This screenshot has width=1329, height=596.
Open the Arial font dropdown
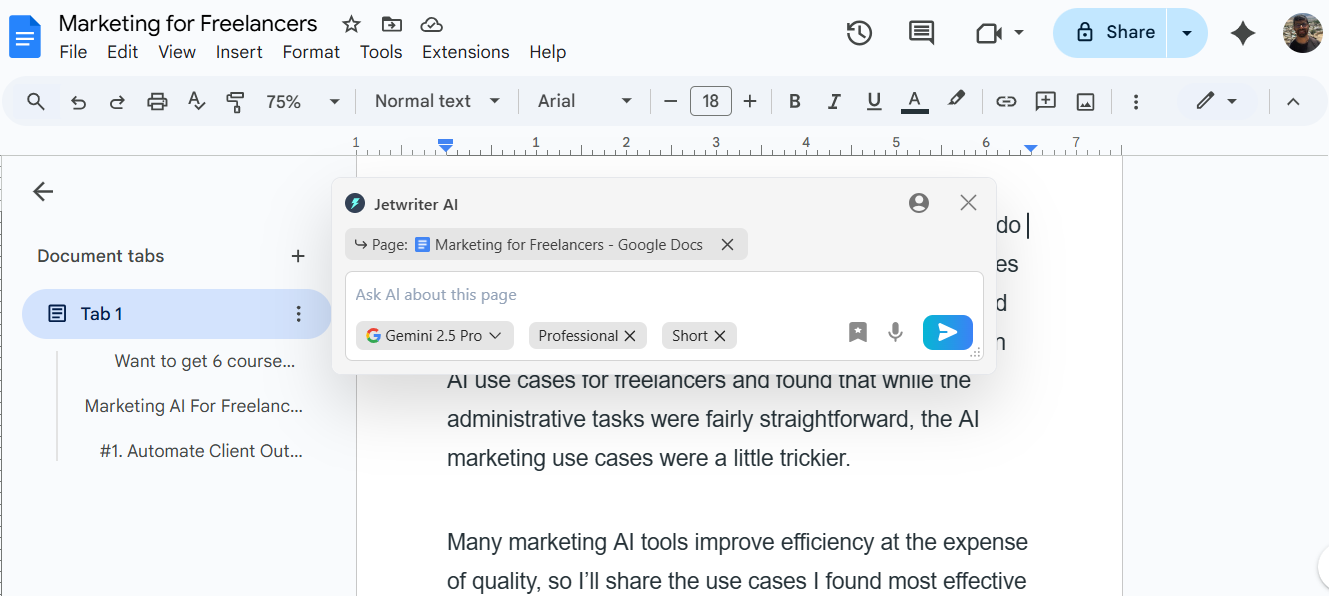click(585, 101)
